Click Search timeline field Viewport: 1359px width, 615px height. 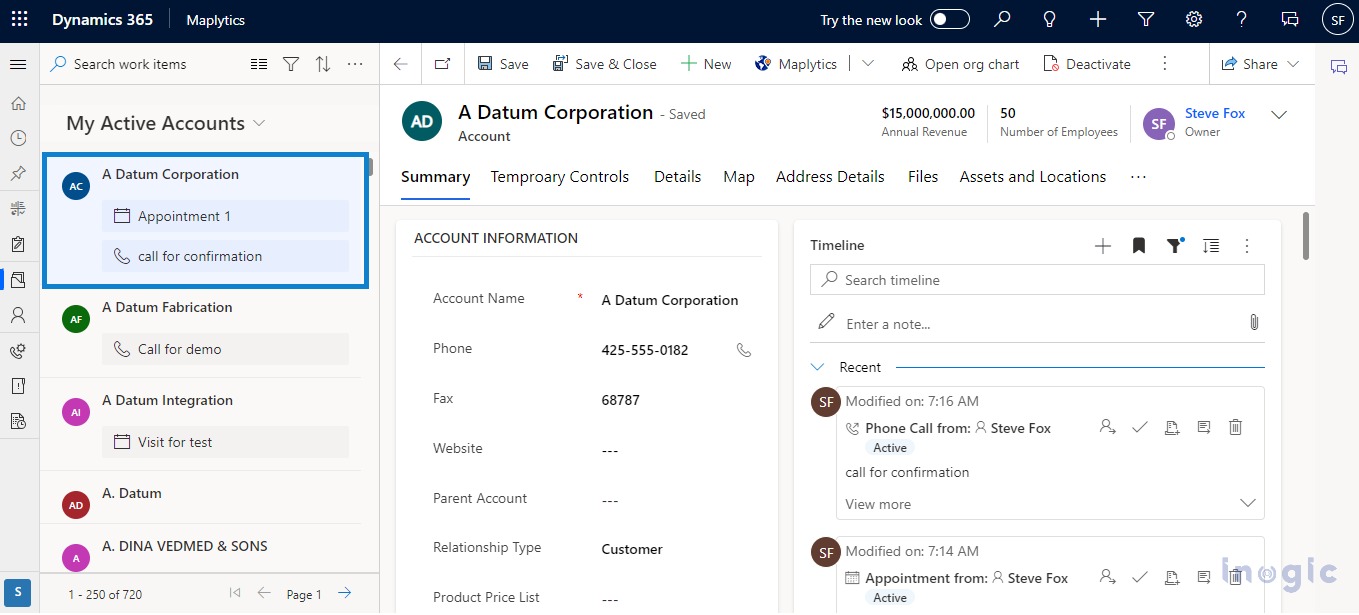coord(1037,280)
